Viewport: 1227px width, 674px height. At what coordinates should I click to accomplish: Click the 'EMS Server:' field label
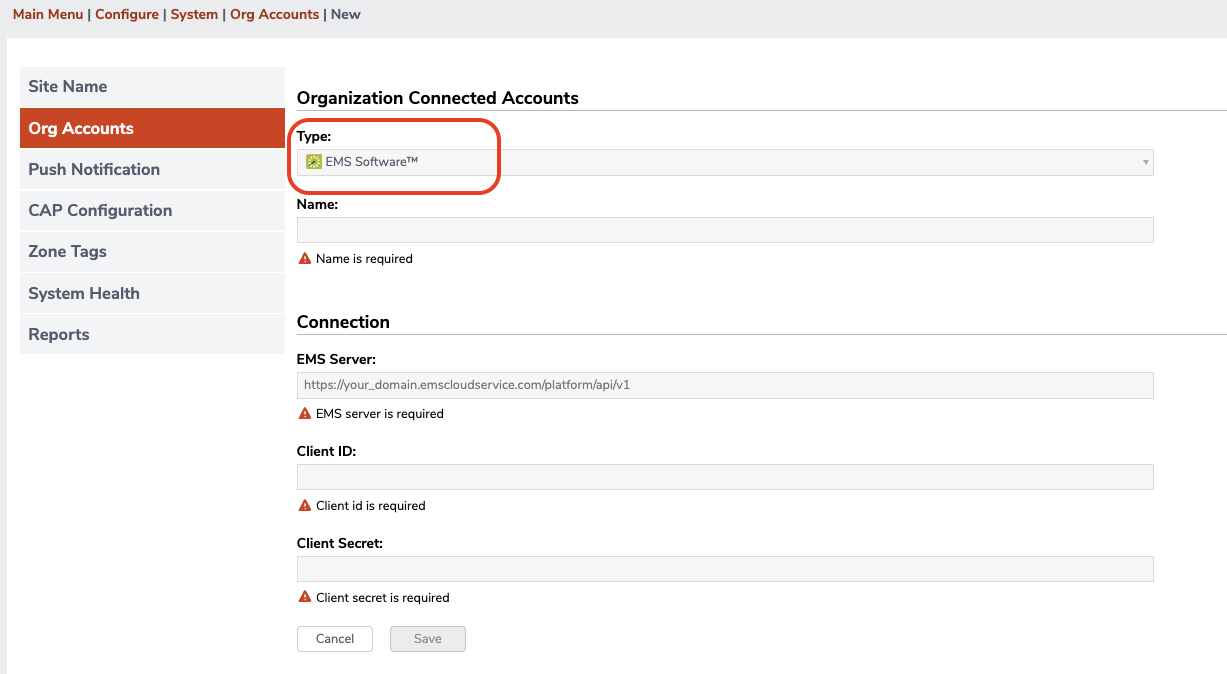(x=337, y=359)
